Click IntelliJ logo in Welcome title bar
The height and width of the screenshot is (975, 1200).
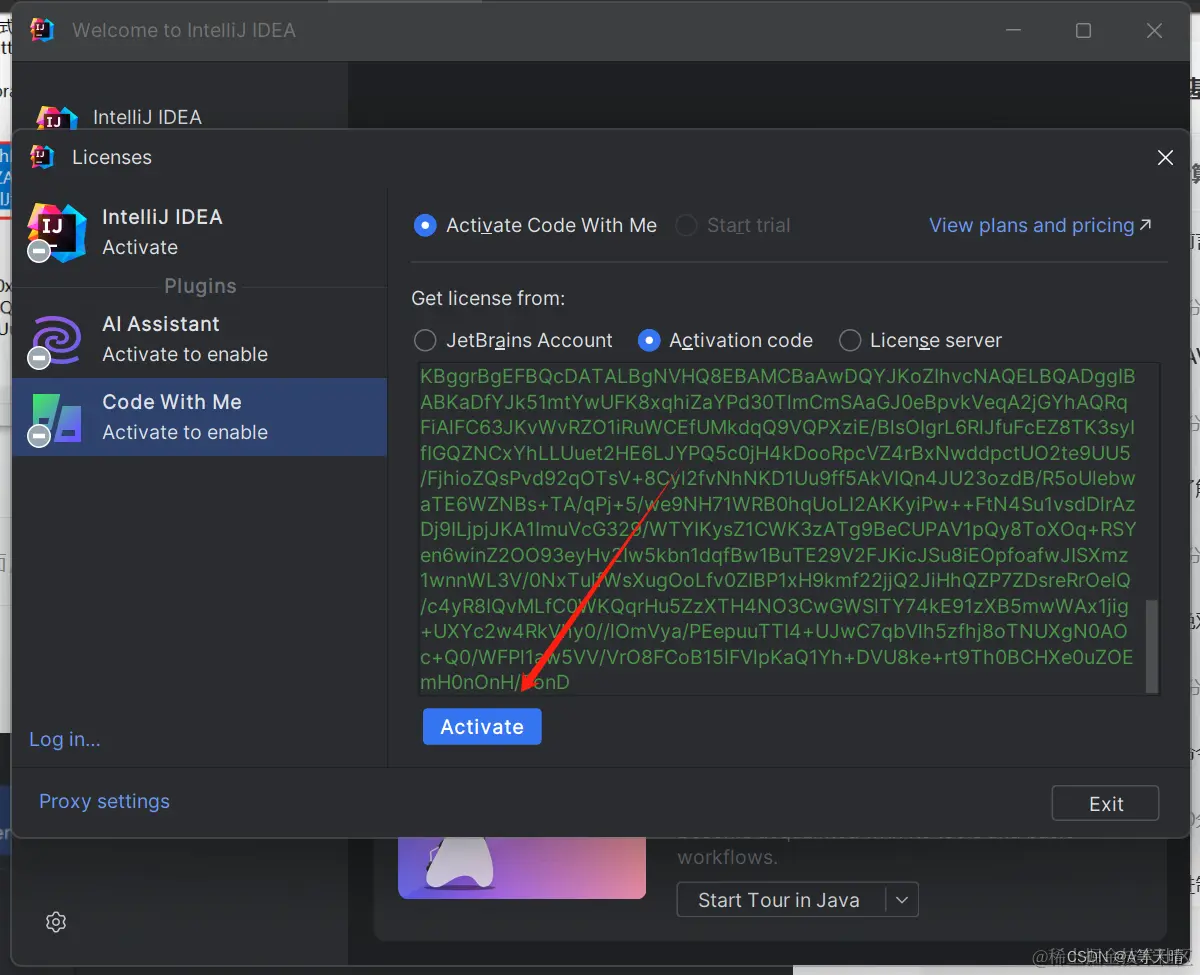coord(42,30)
